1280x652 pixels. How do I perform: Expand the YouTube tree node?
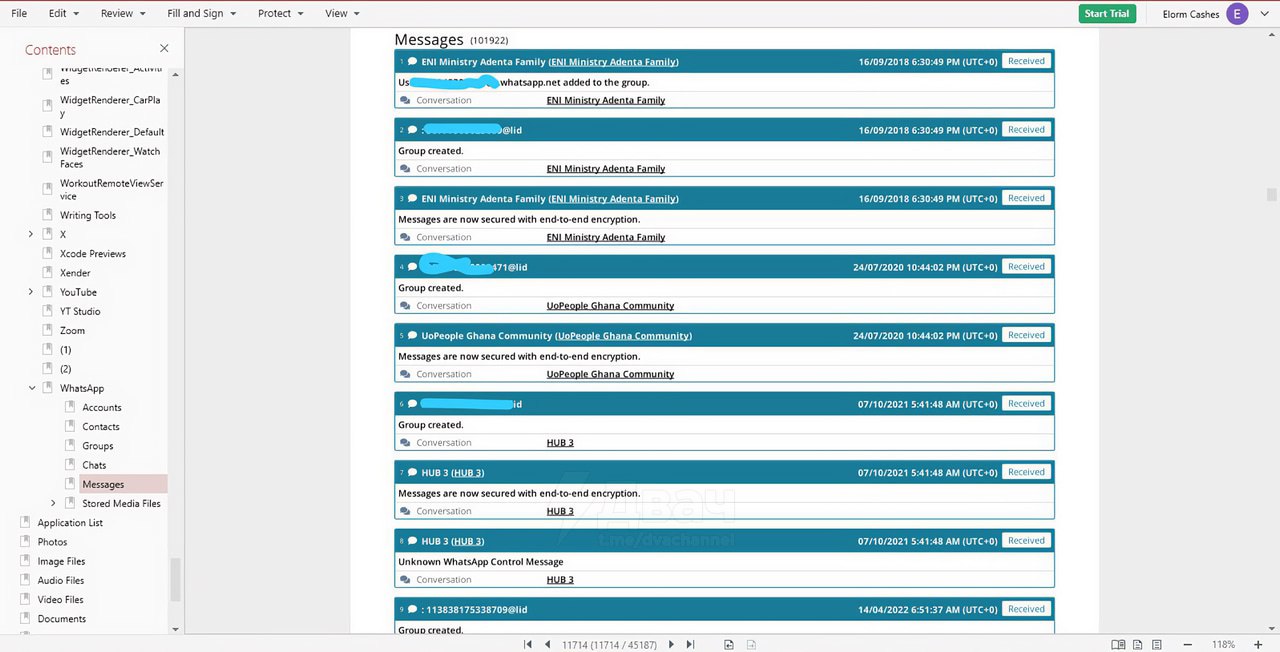coord(31,292)
